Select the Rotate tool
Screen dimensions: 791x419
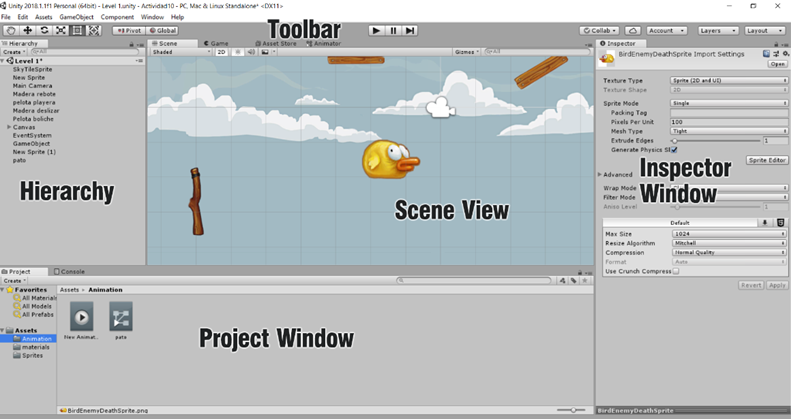(x=44, y=31)
